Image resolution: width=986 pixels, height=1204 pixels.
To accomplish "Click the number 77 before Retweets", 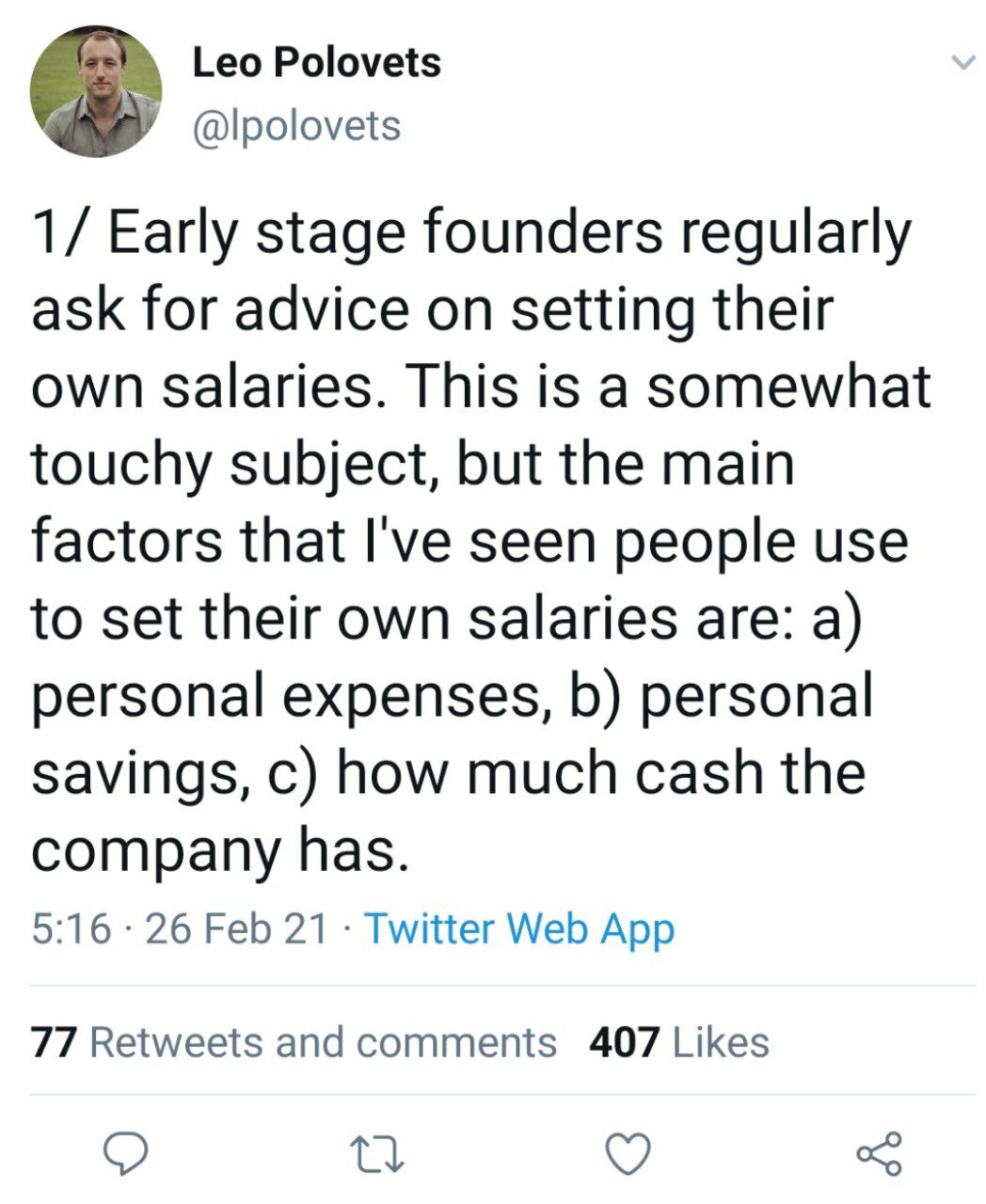I will (x=54, y=1042).
